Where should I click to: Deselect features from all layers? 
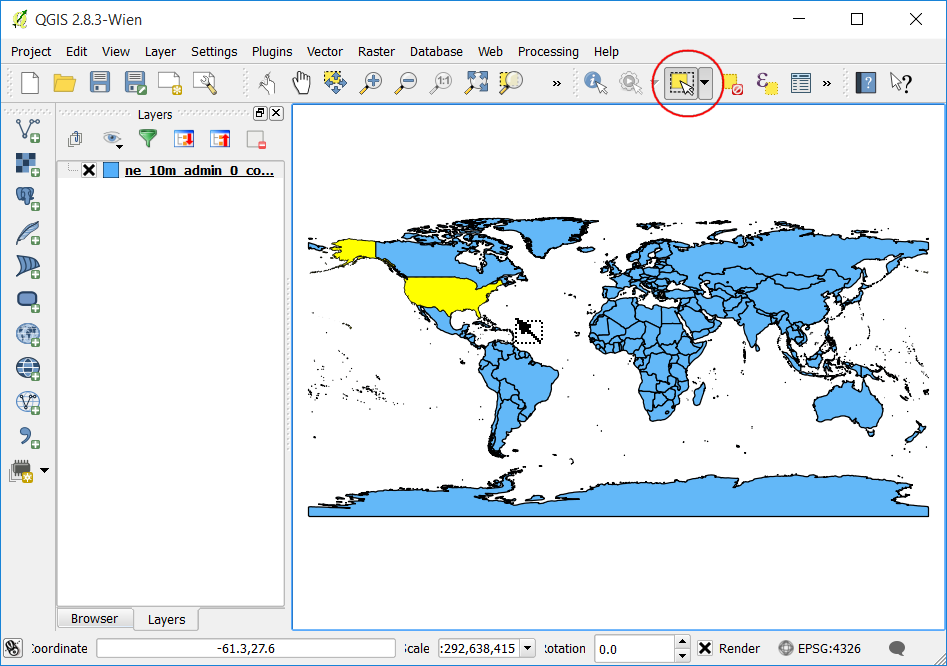[733, 83]
